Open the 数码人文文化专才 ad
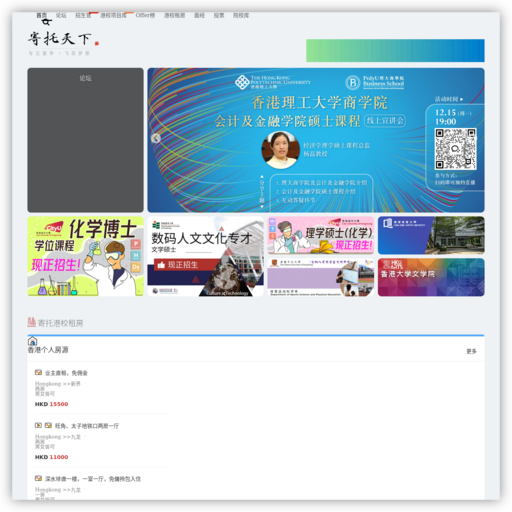Screen dimensions: 512x512 205,256
